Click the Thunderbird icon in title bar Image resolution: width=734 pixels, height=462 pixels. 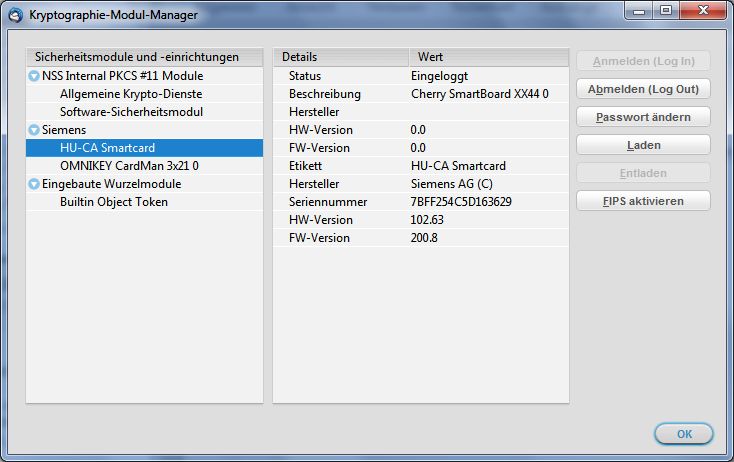tap(16, 15)
